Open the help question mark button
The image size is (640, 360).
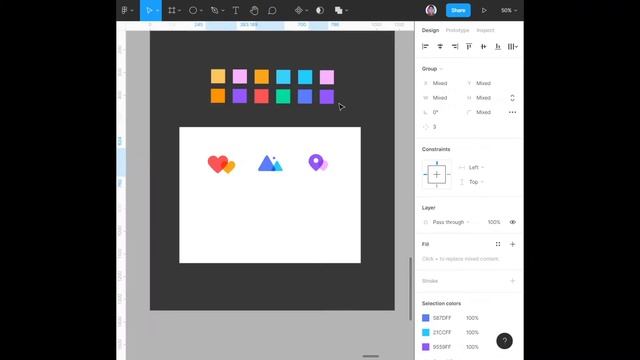click(504, 341)
